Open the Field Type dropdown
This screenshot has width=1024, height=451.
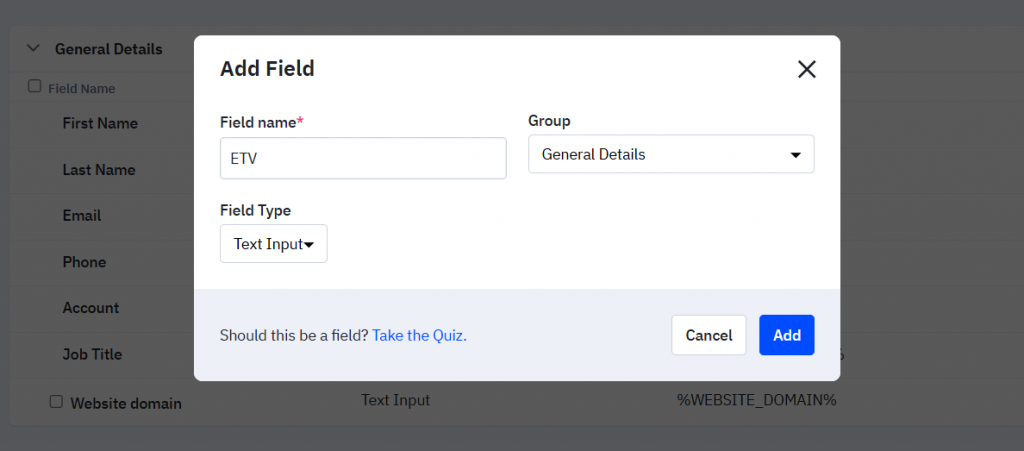tap(273, 244)
